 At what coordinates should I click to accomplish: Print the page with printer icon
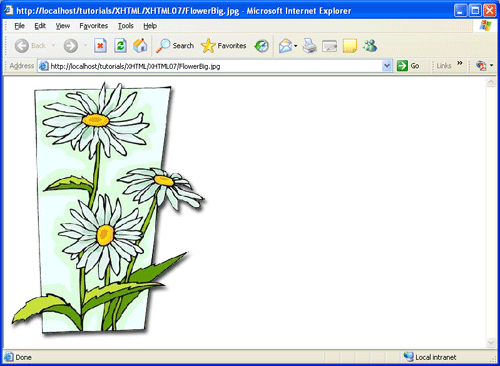point(310,46)
